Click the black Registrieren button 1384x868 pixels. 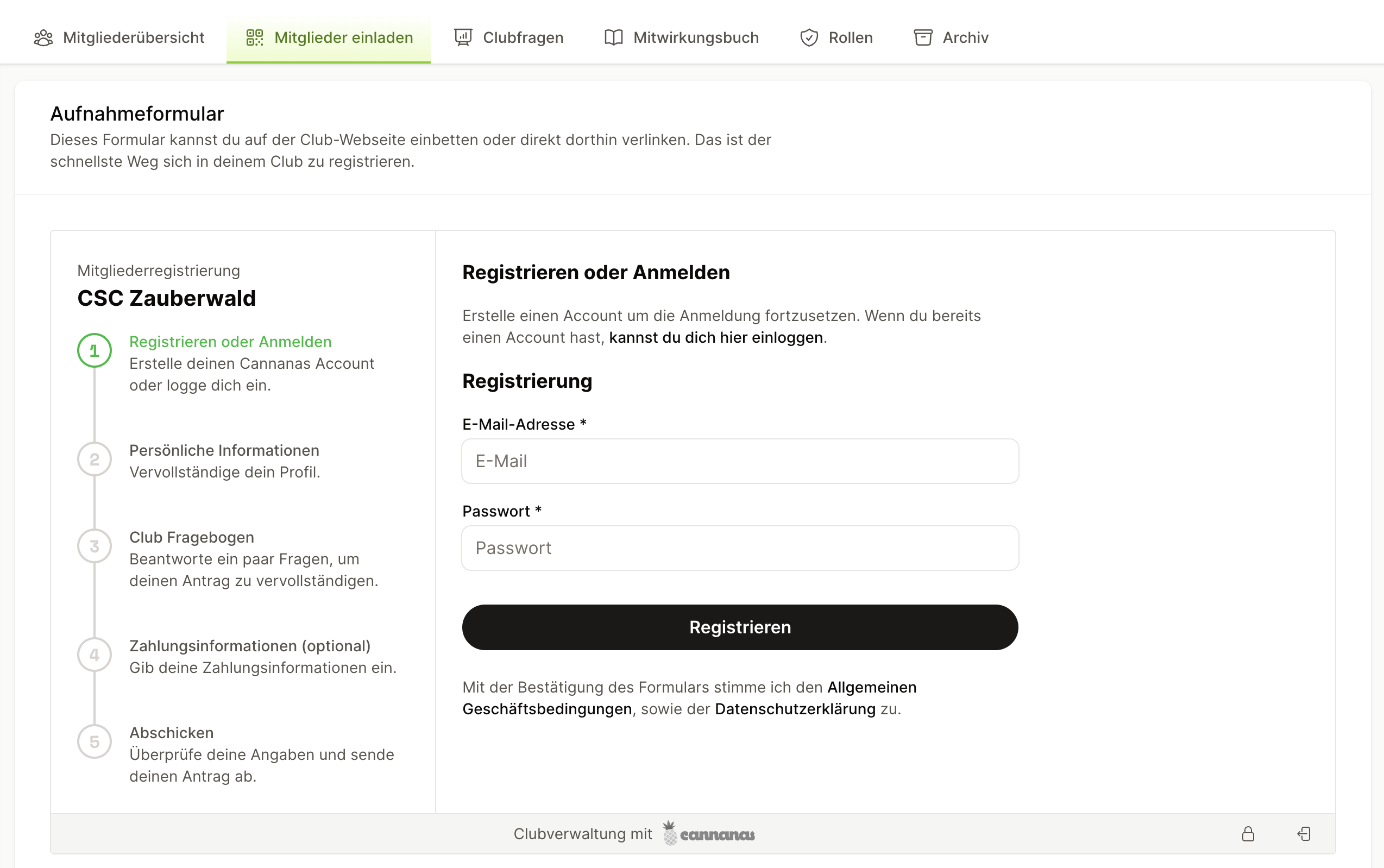(x=740, y=627)
